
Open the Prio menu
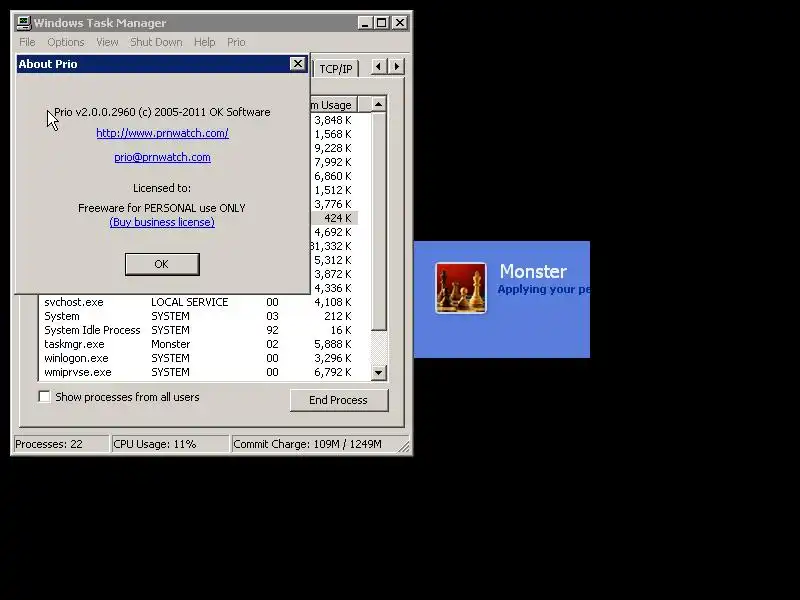click(236, 42)
